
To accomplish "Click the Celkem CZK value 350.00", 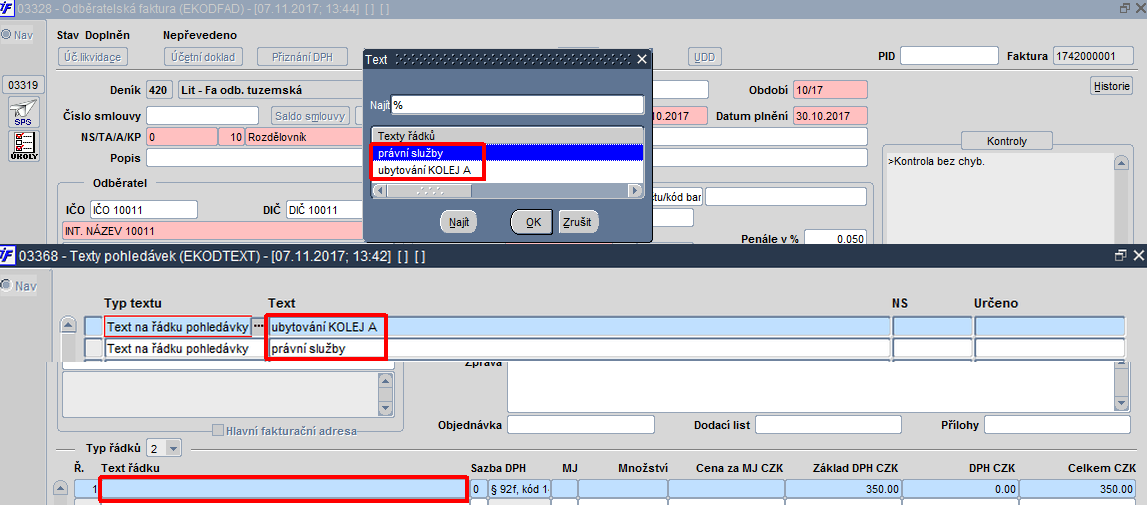I will [x=1077, y=489].
